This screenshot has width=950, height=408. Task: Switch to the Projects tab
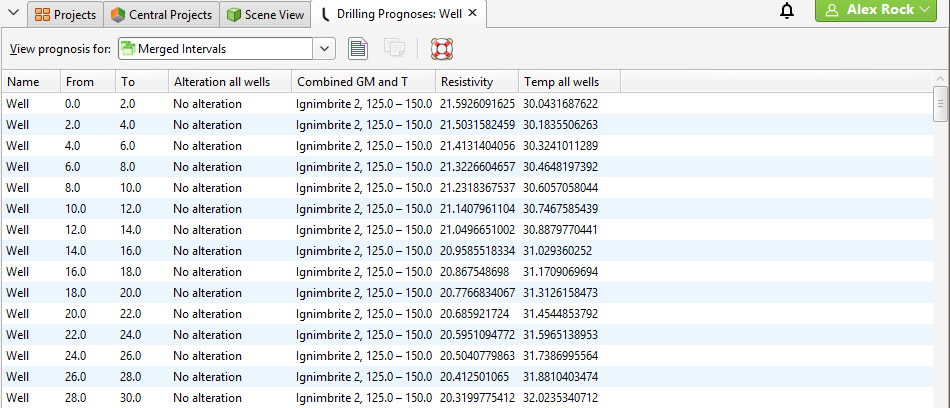pos(66,15)
